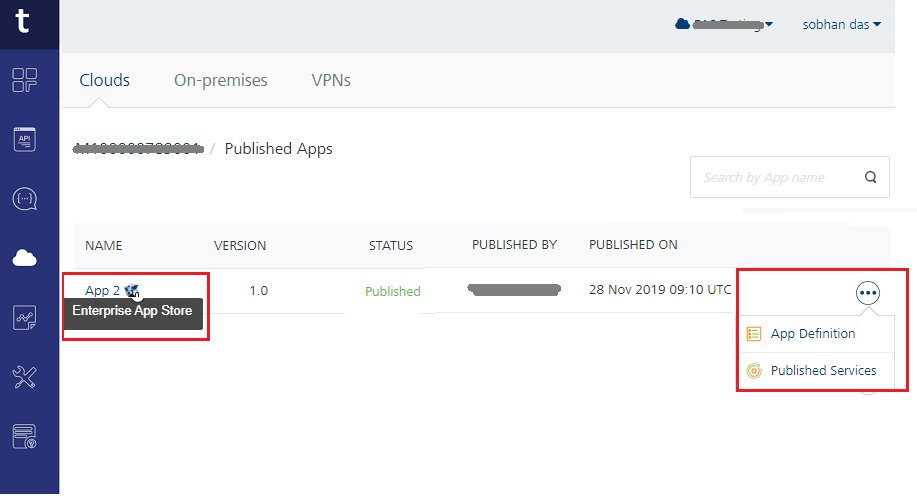Switch to the VPNs tab
Screen dimensions: 917x504
pos(331,80)
